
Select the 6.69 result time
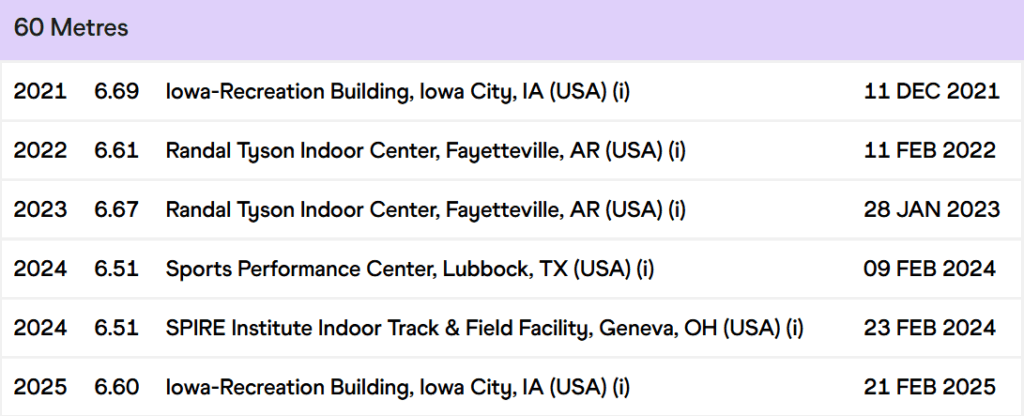116,92
